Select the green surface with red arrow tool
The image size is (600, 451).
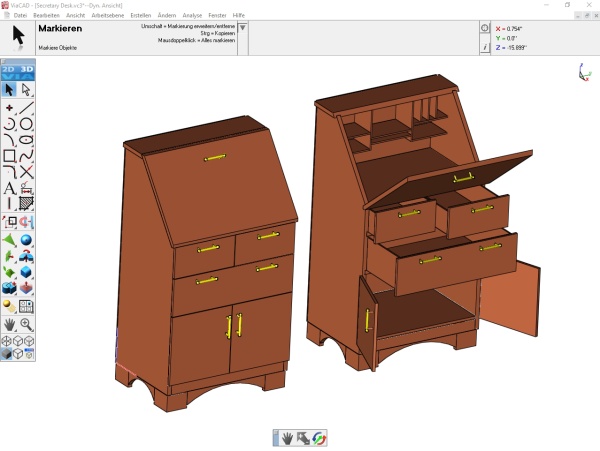click(x=10, y=256)
